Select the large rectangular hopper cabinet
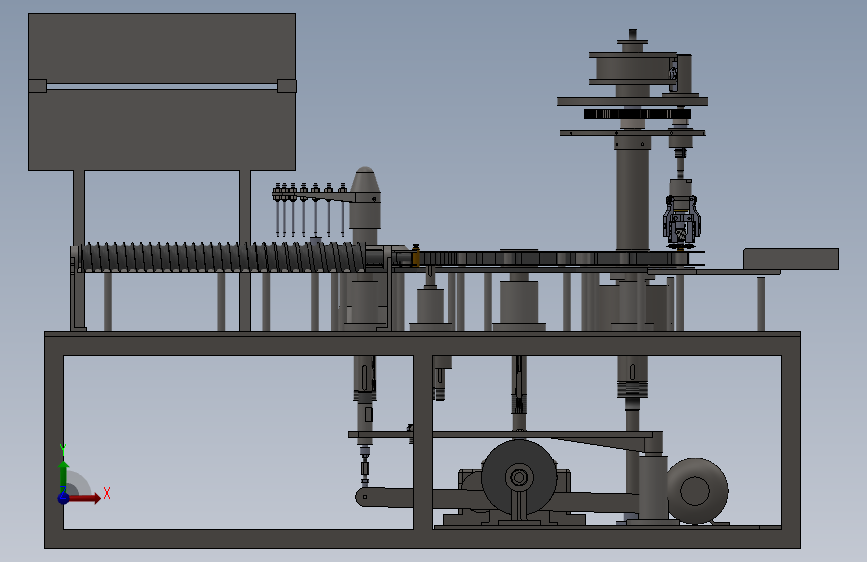Screen dimensions: 867x562 pyautogui.click(x=162, y=92)
